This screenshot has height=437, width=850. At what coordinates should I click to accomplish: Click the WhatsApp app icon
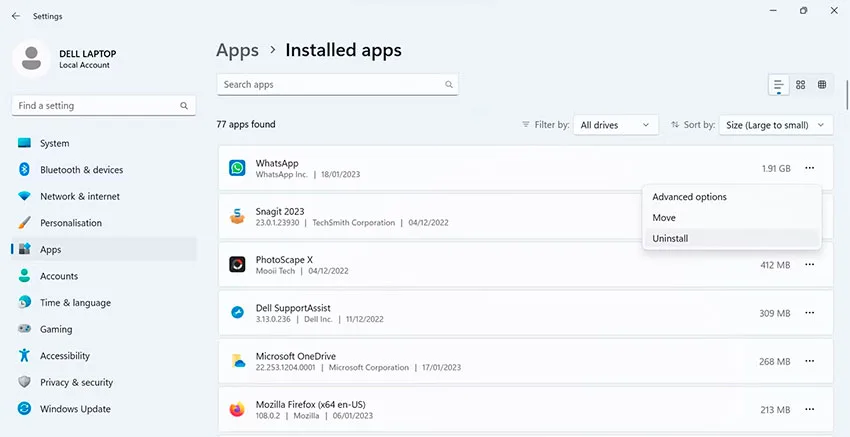click(x=237, y=168)
